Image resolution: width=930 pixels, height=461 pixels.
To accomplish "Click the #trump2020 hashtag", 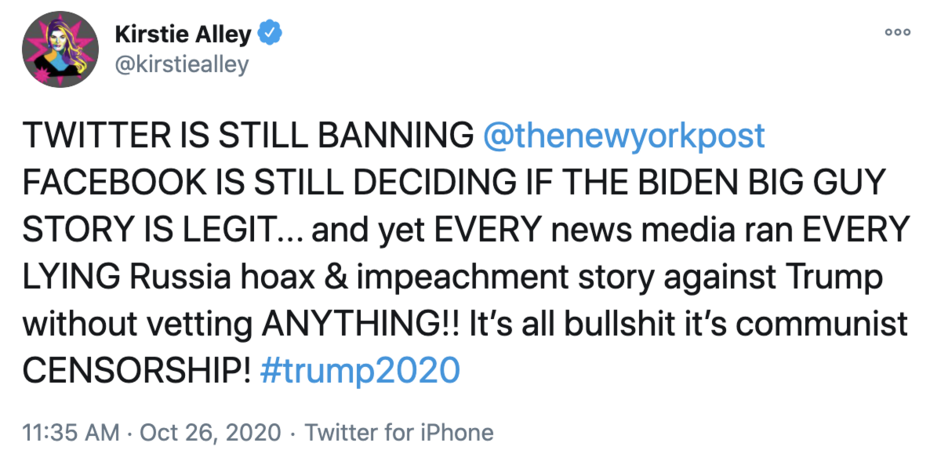I will click(360, 370).
